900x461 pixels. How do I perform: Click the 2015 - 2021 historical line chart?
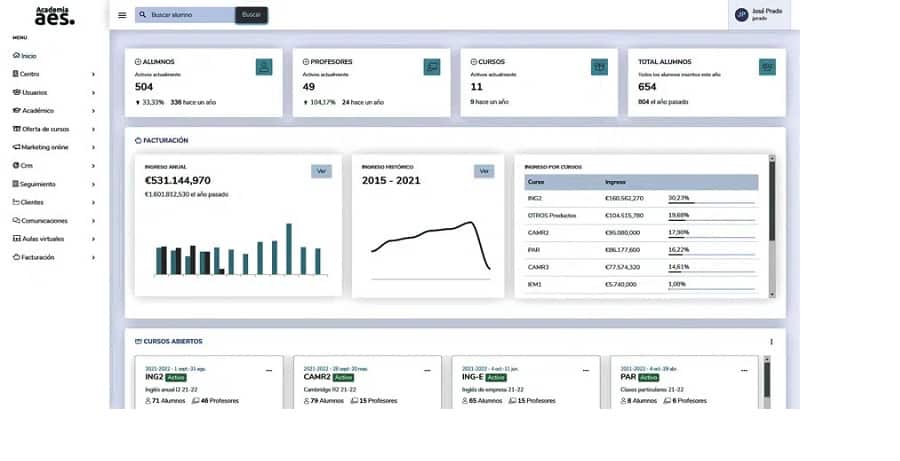coord(430,248)
